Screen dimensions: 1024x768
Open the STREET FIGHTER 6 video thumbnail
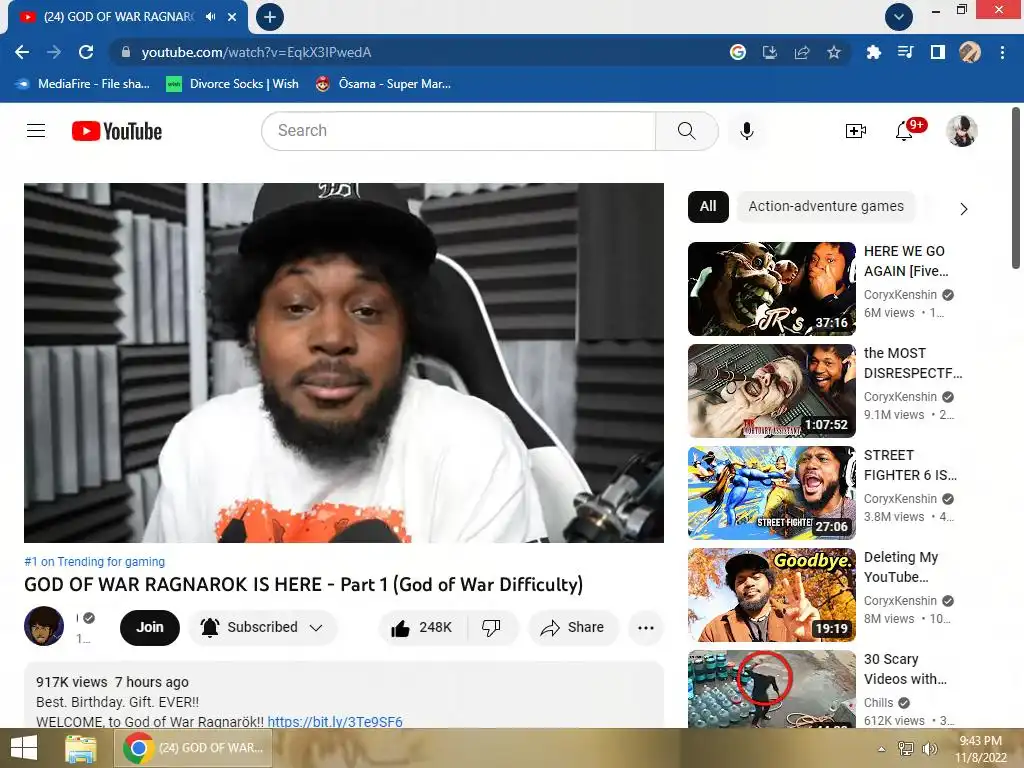[771, 492]
